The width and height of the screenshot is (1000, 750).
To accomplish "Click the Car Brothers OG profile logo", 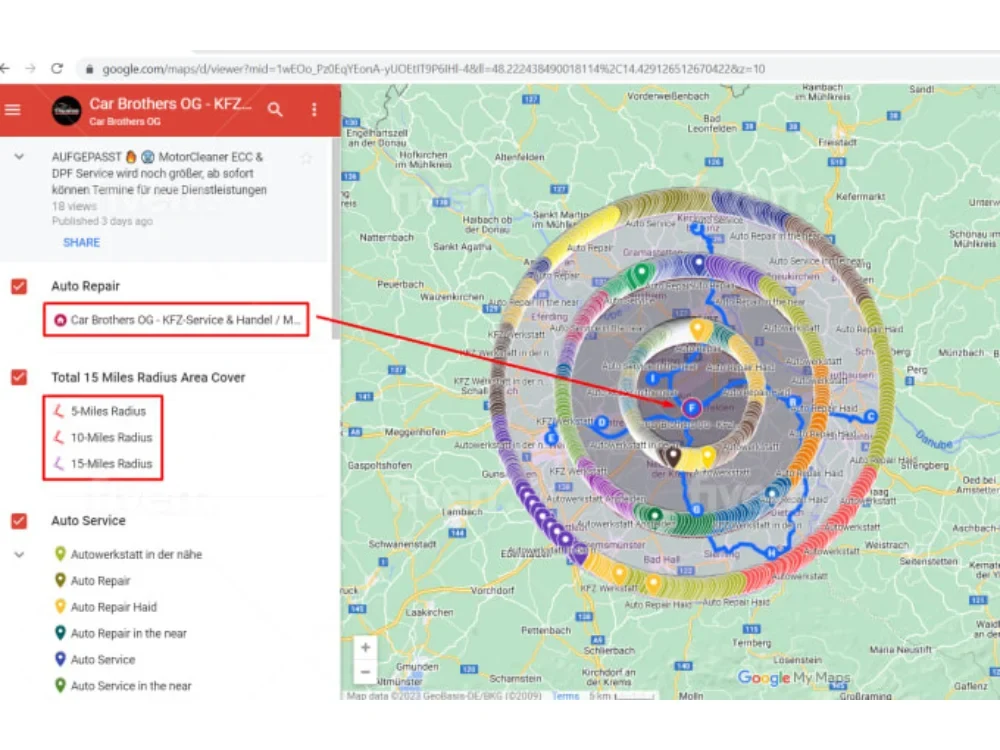I will click(x=66, y=110).
